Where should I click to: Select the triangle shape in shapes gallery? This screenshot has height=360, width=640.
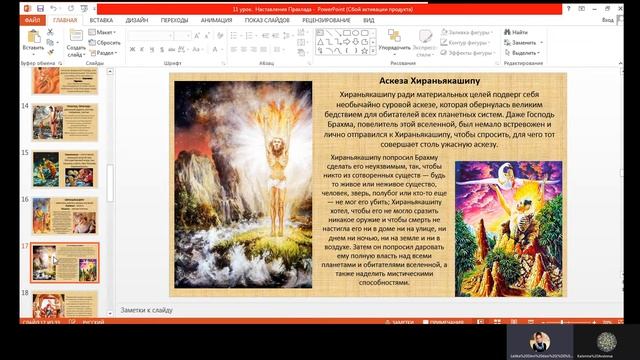click(x=320, y=42)
